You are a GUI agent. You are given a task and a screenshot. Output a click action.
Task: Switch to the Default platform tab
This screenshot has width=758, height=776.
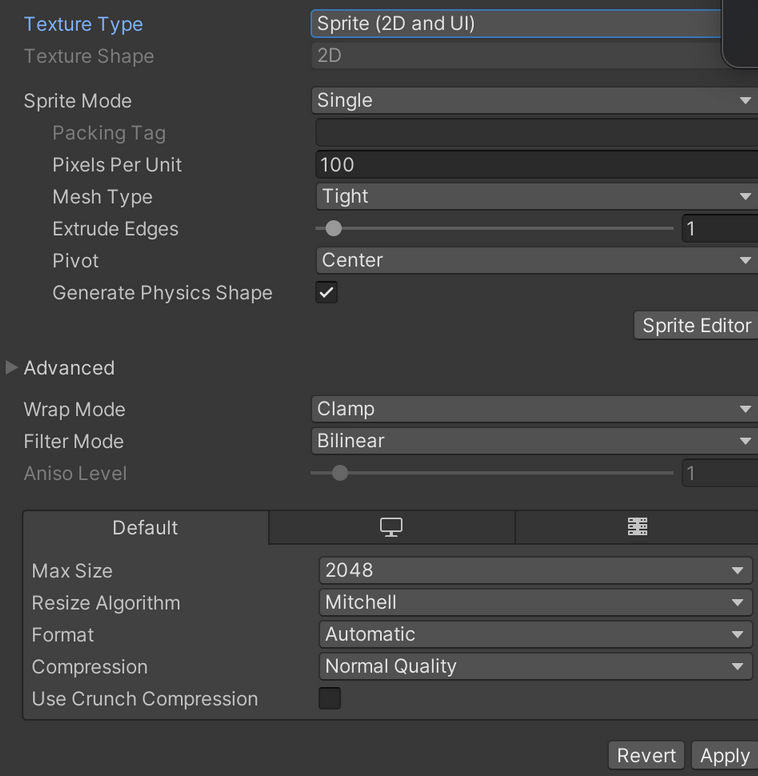[x=145, y=528]
